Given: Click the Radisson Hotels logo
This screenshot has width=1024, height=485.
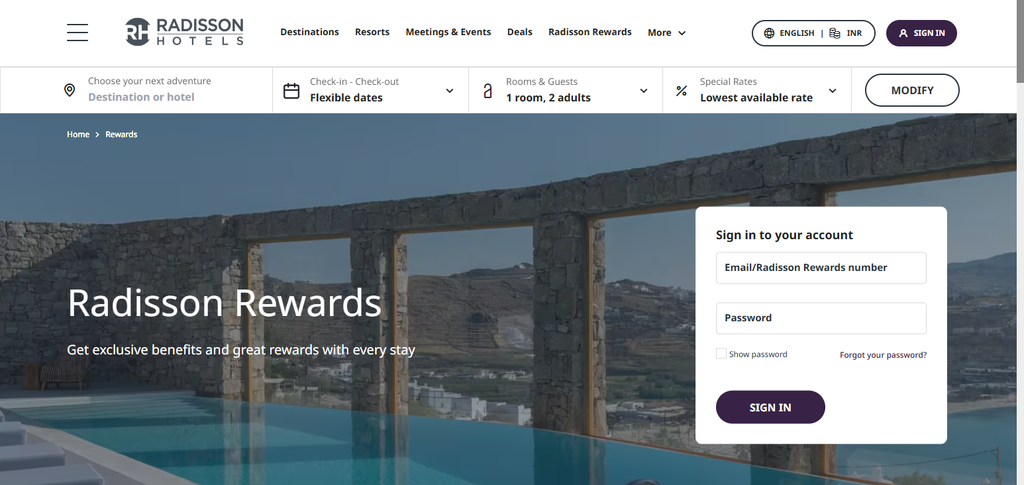Looking at the screenshot, I should [184, 31].
